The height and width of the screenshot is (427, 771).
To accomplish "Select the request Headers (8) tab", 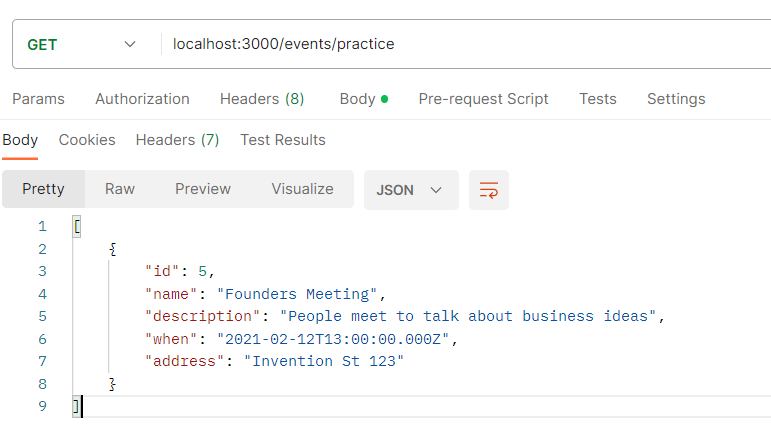I will tap(262, 99).
